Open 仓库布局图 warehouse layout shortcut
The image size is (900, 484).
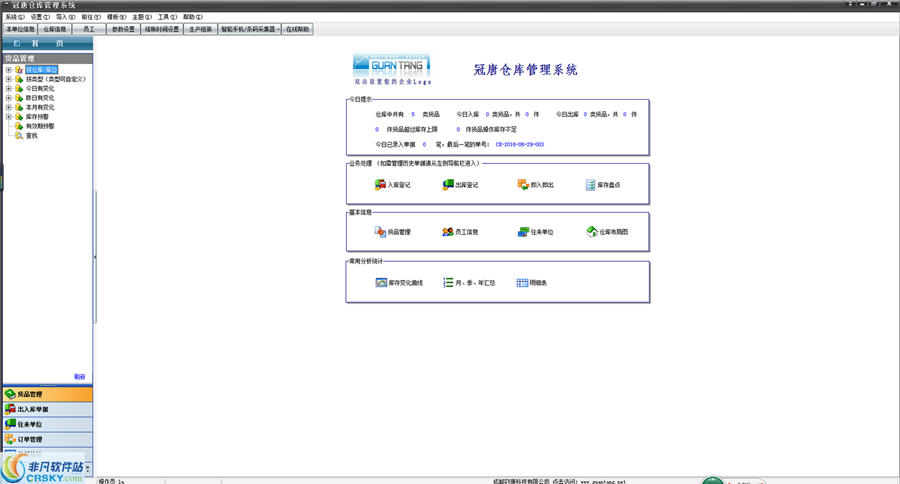[x=607, y=232]
